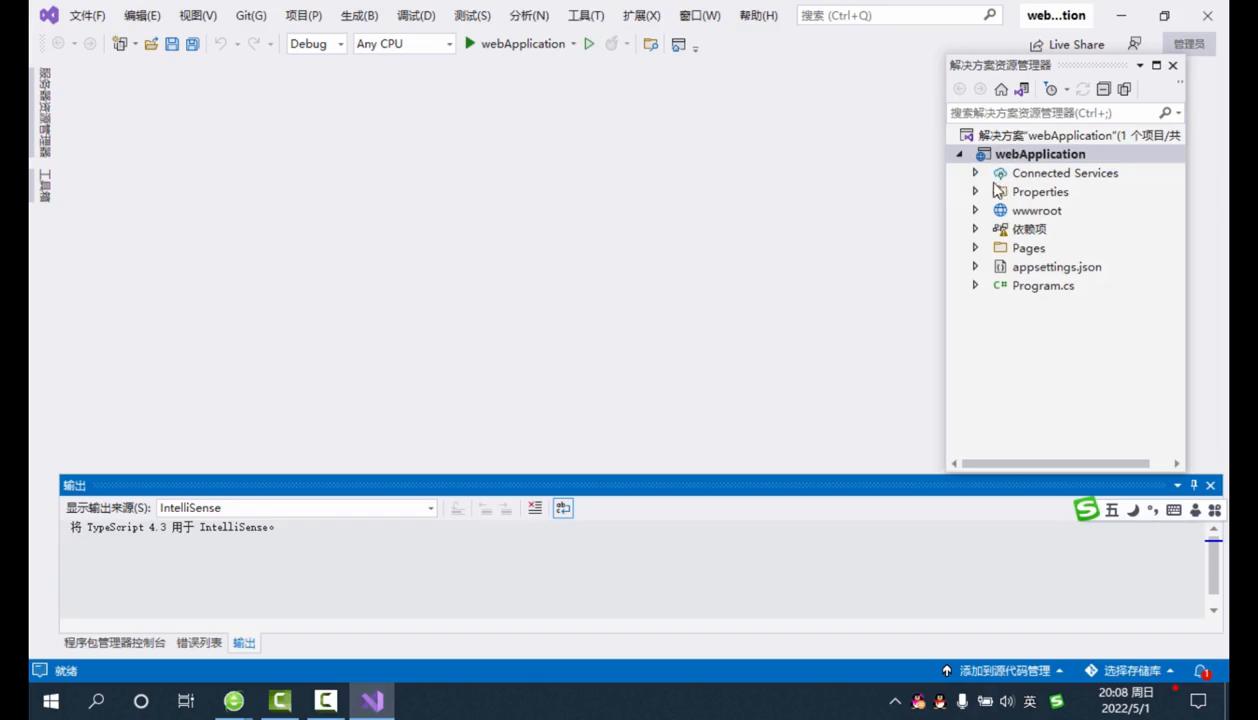Viewport: 1258px width, 720px height.
Task: Start debugging with the green webApplication play icon
Action: [x=470, y=44]
